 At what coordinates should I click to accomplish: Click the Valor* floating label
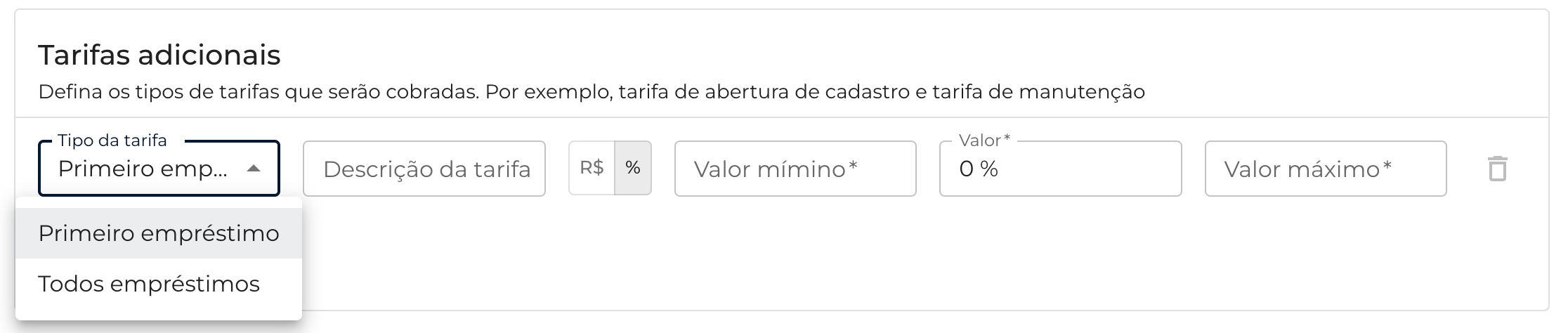tap(984, 141)
